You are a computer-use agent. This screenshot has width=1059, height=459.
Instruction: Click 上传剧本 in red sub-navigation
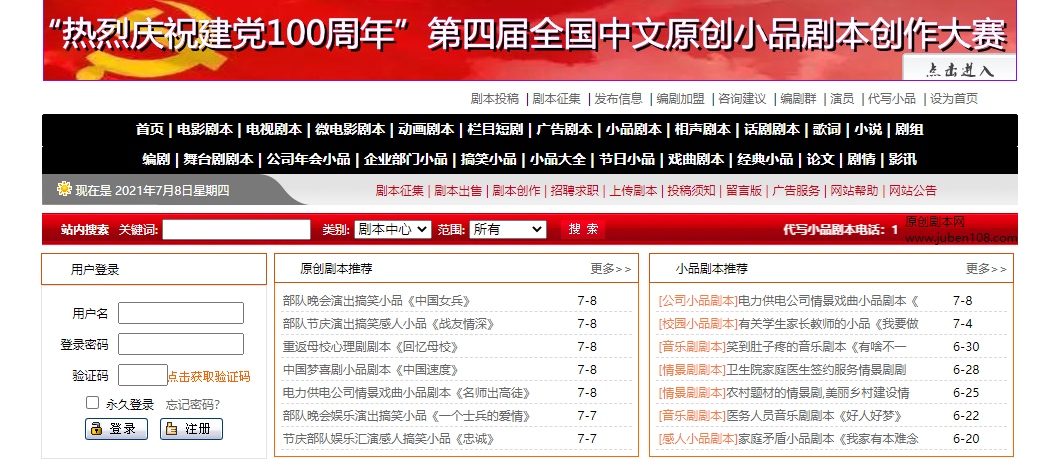click(633, 190)
